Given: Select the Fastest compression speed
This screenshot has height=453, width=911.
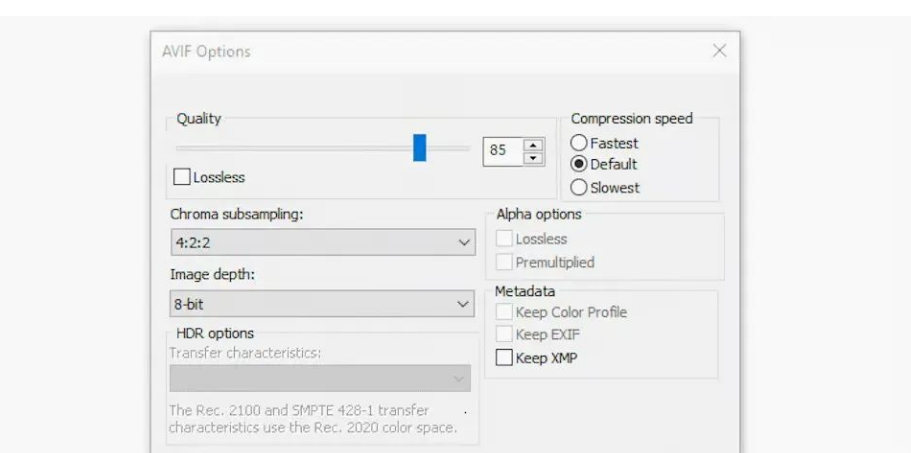Looking at the screenshot, I should tap(578, 142).
